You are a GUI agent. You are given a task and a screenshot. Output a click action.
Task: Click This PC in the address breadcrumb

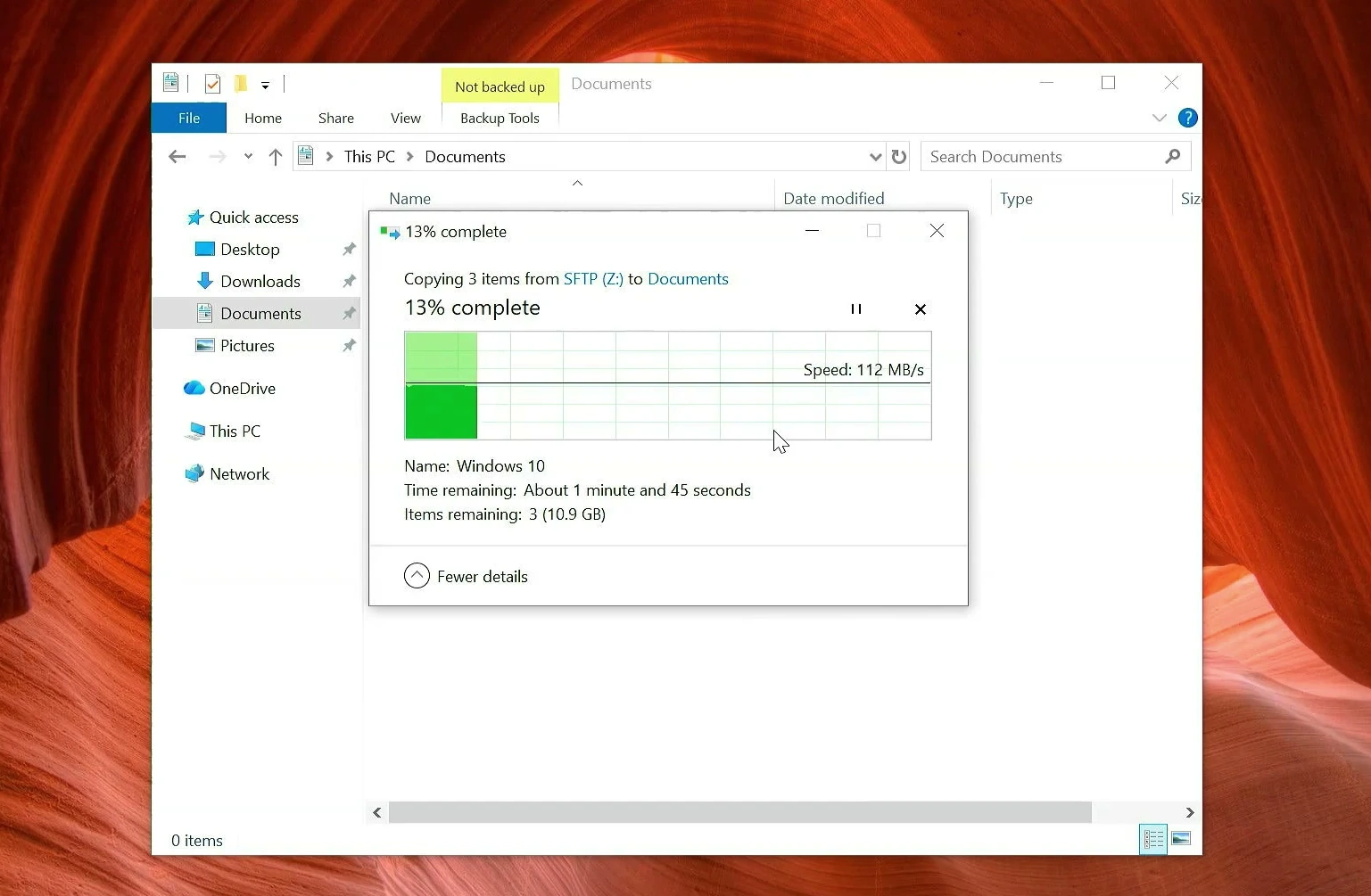coord(369,157)
